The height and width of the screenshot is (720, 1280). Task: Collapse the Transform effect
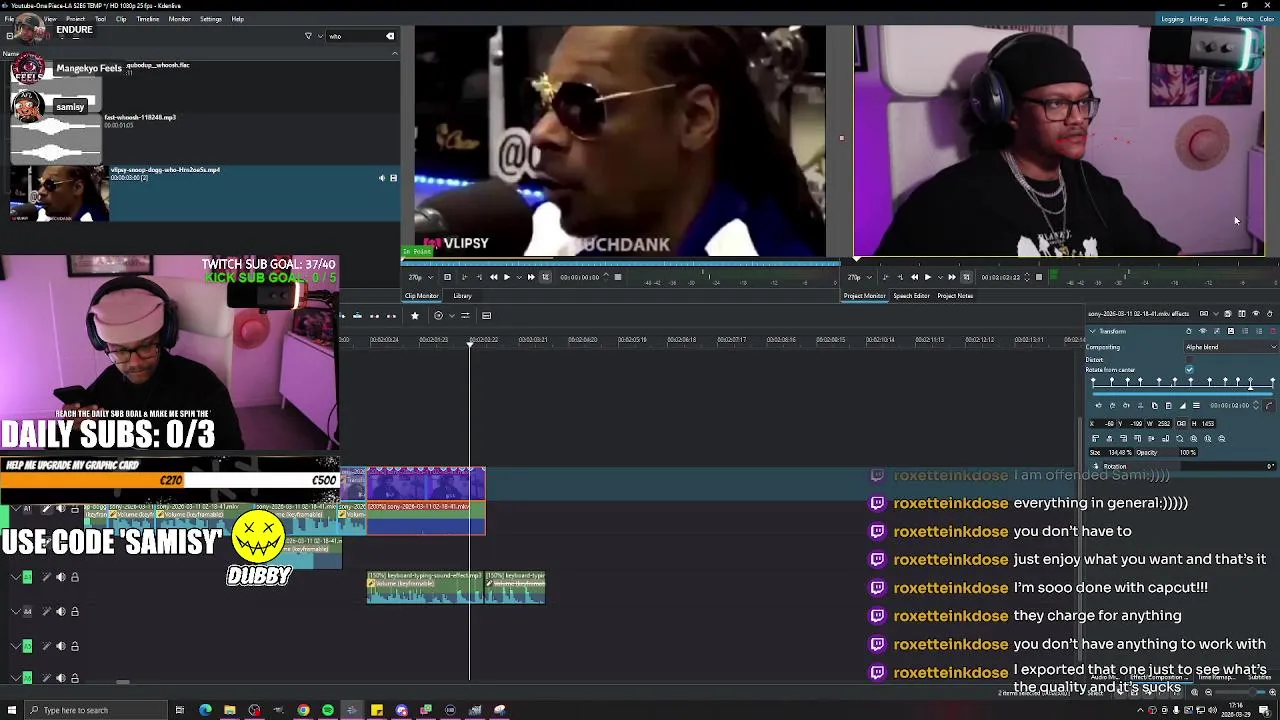click(1092, 331)
